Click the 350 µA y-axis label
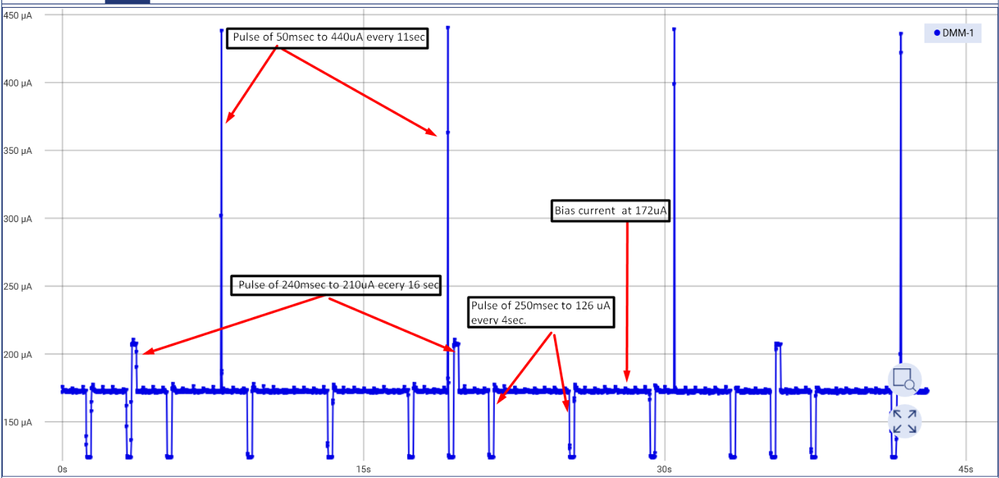999x478 pixels. point(18,150)
